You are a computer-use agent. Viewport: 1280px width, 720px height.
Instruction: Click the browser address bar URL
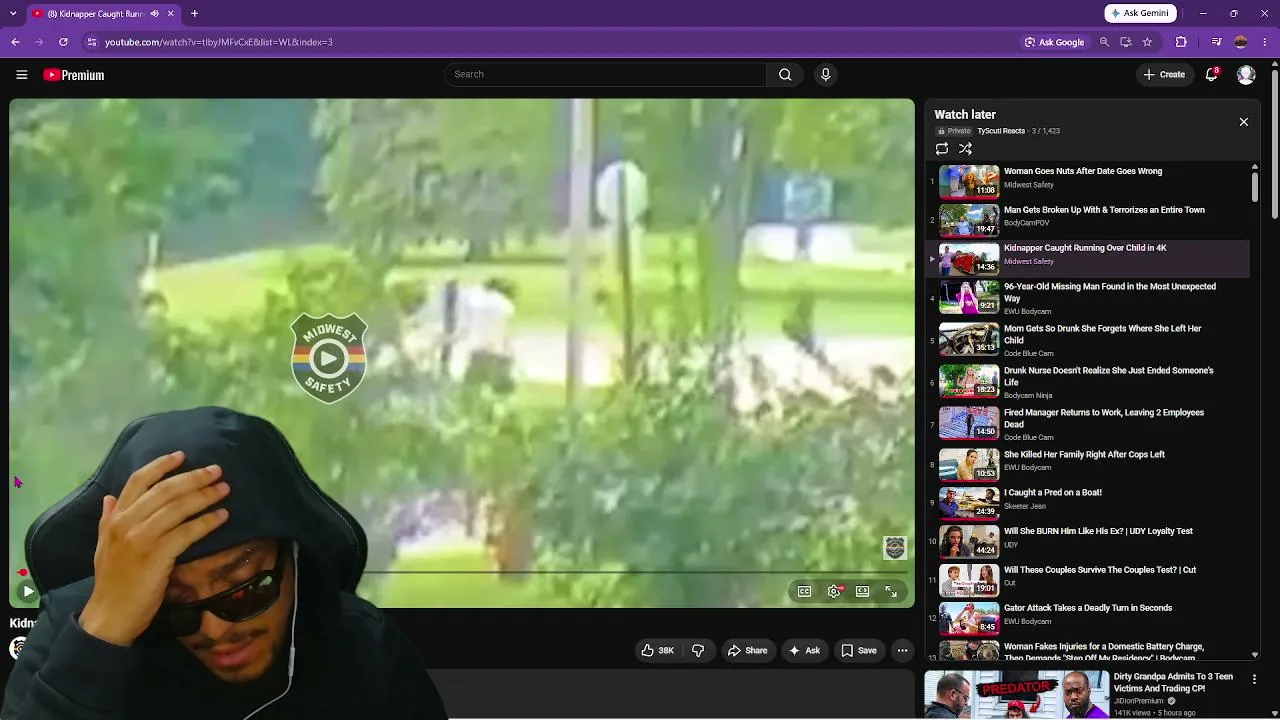click(x=219, y=42)
